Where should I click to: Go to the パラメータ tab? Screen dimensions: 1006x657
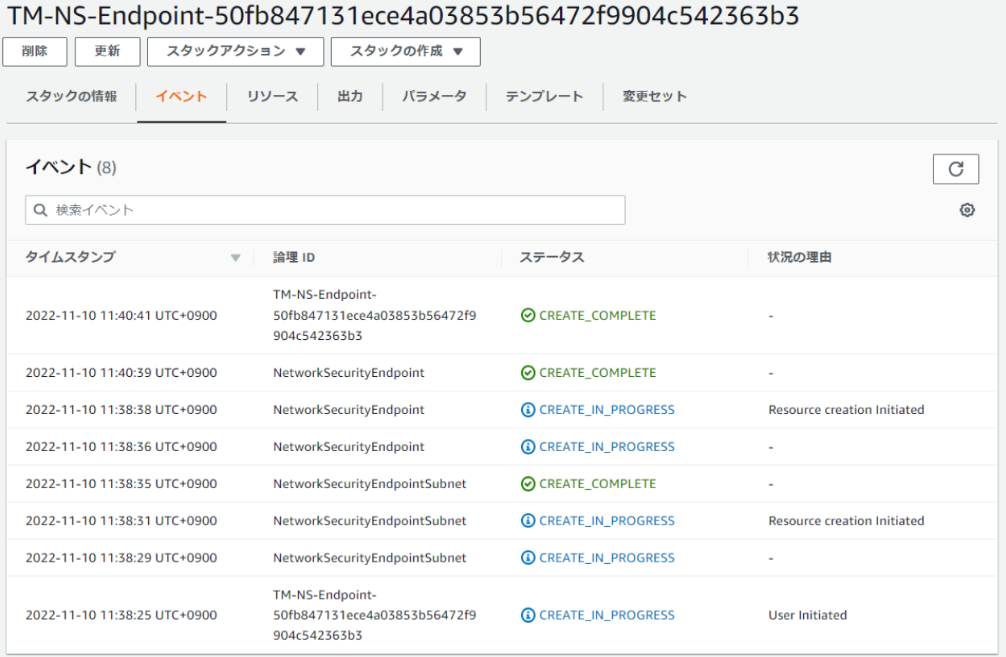pos(434,97)
